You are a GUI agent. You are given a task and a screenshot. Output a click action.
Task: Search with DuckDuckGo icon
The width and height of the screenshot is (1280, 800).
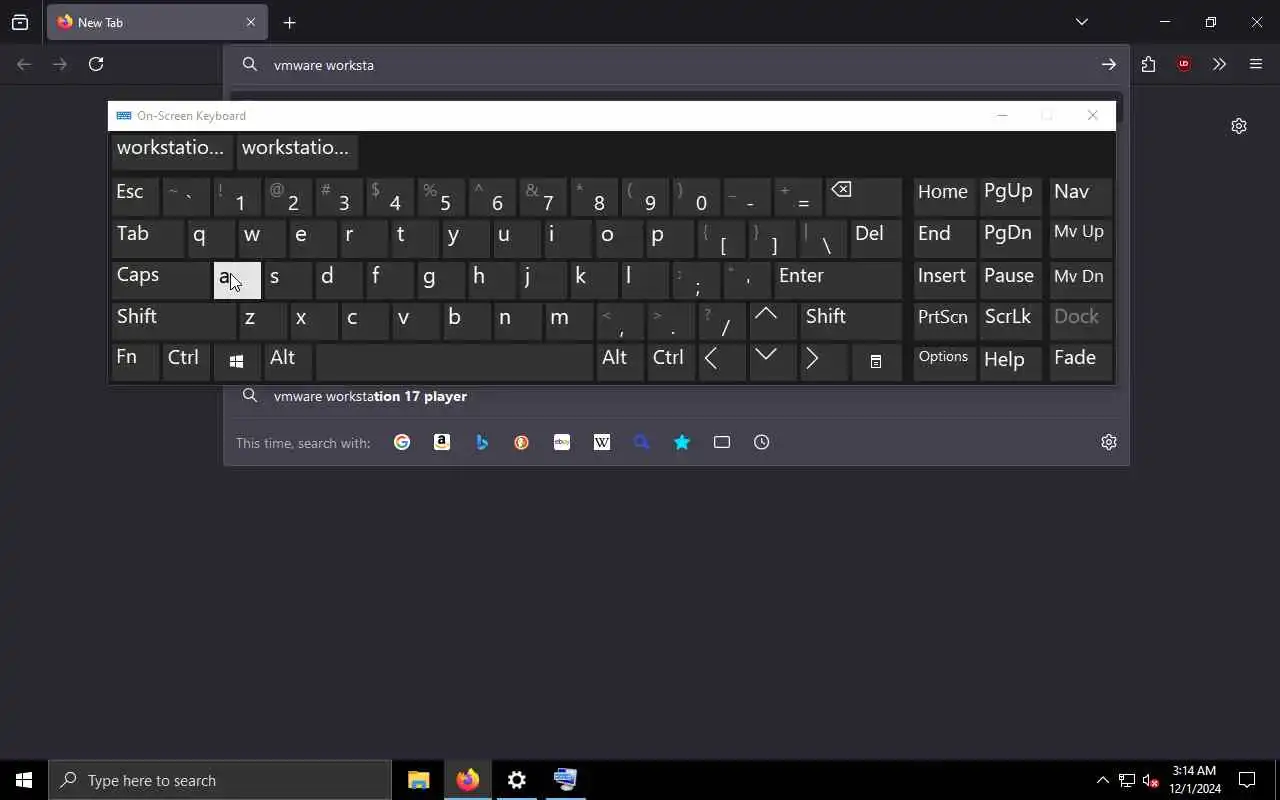coord(522,442)
